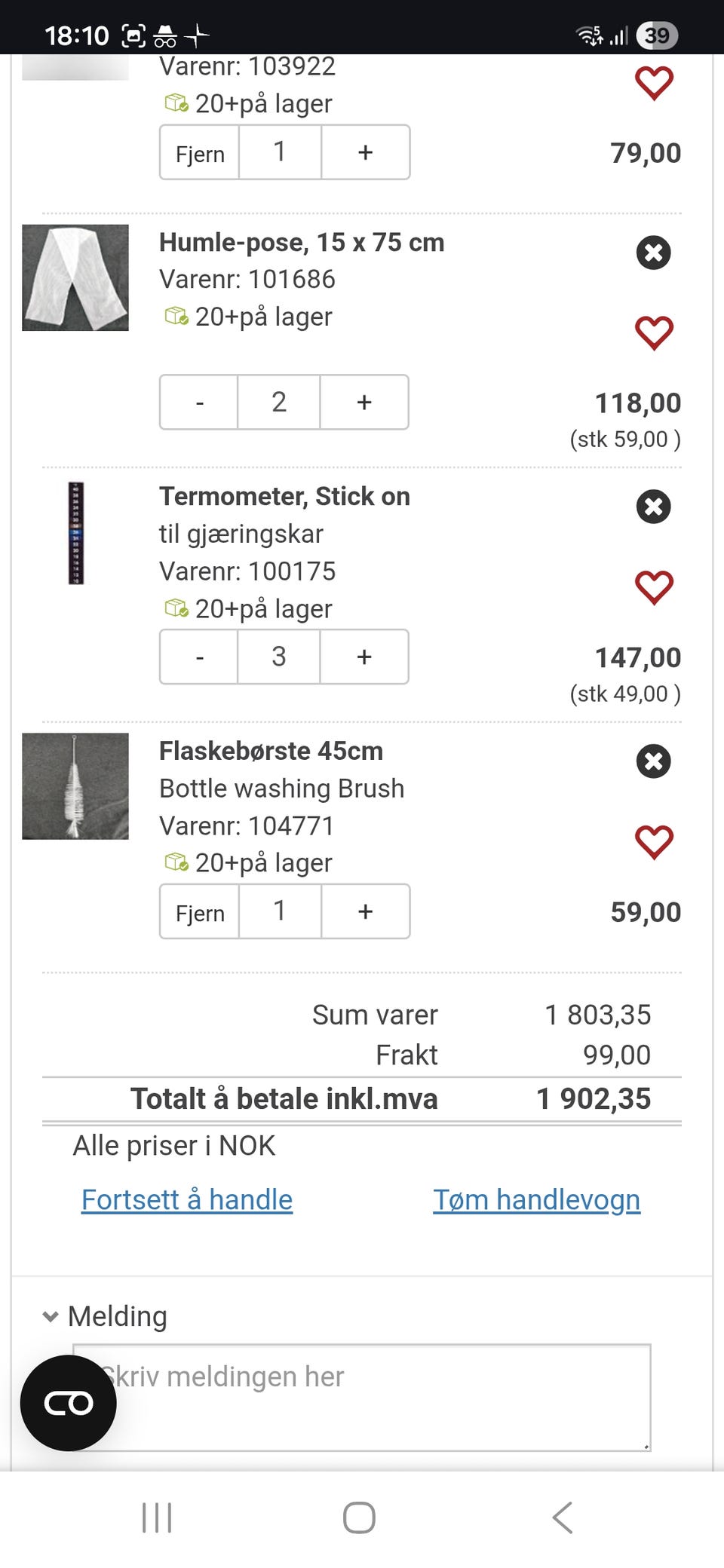724x1568 pixels.
Task: Decrease Termometer quantity with minus
Action: pos(199,657)
